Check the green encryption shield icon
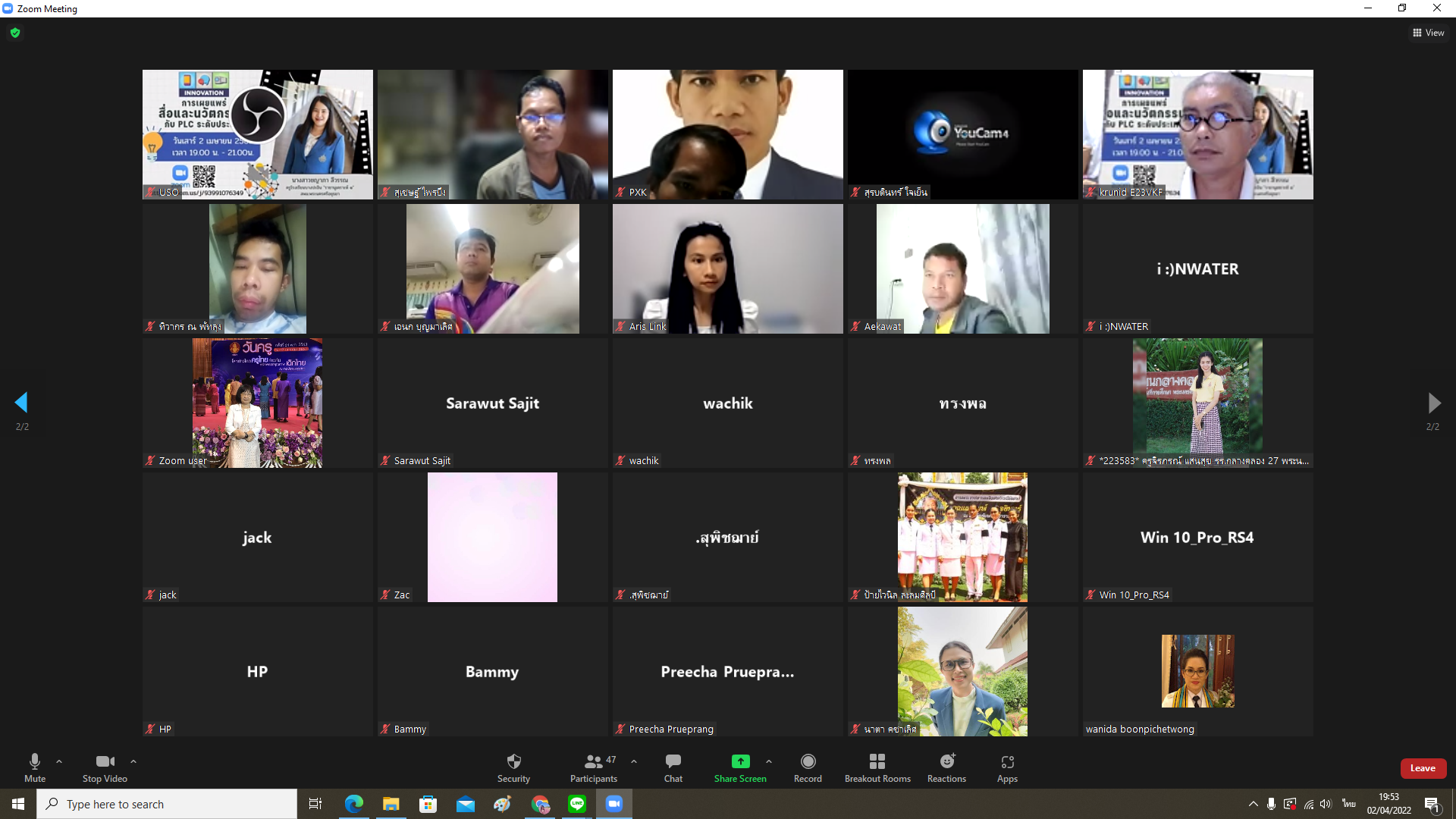This screenshot has height=819, width=1456. (15, 33)
